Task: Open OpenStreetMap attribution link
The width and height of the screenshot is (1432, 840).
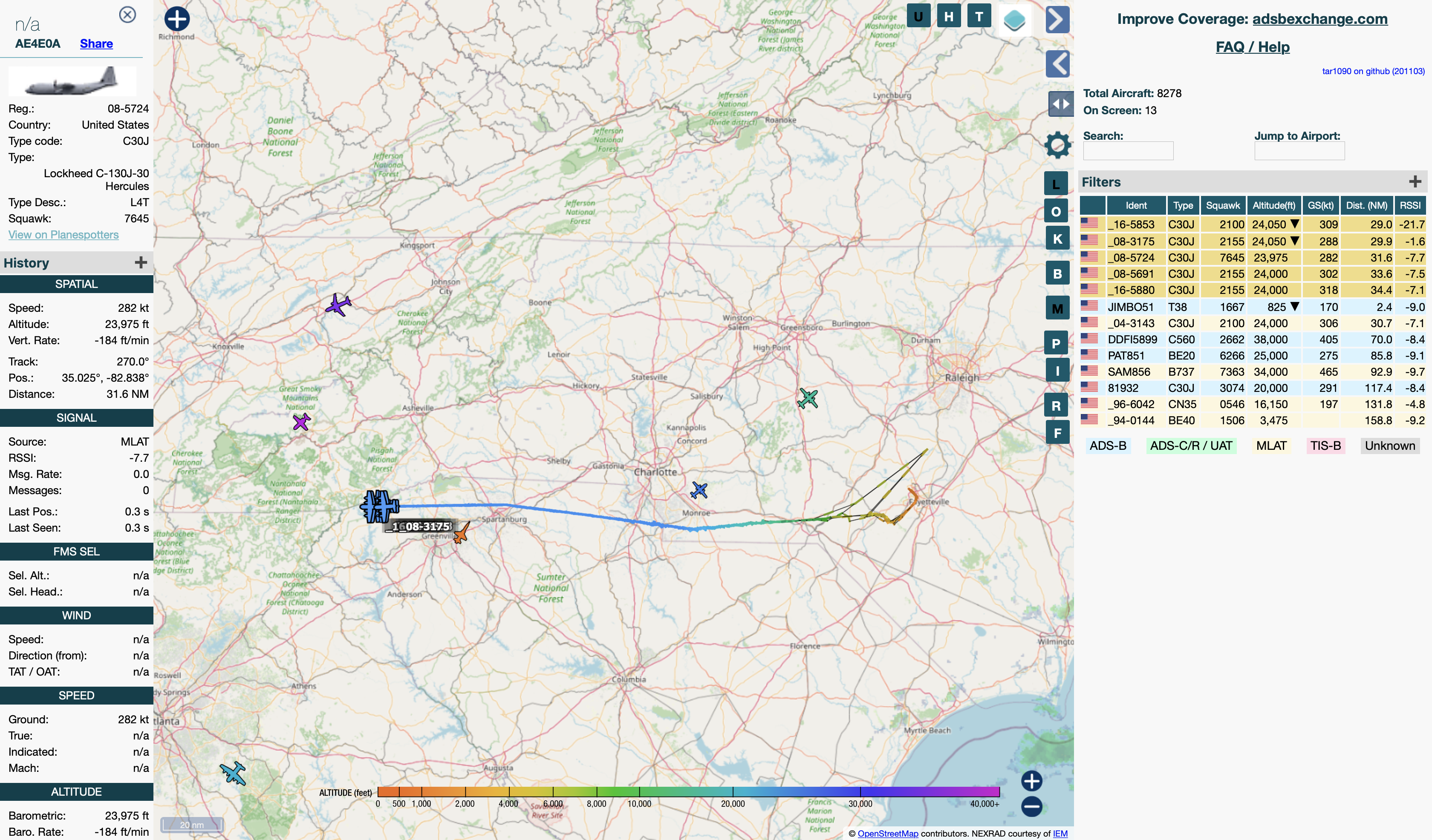Action: click(888, 833)
